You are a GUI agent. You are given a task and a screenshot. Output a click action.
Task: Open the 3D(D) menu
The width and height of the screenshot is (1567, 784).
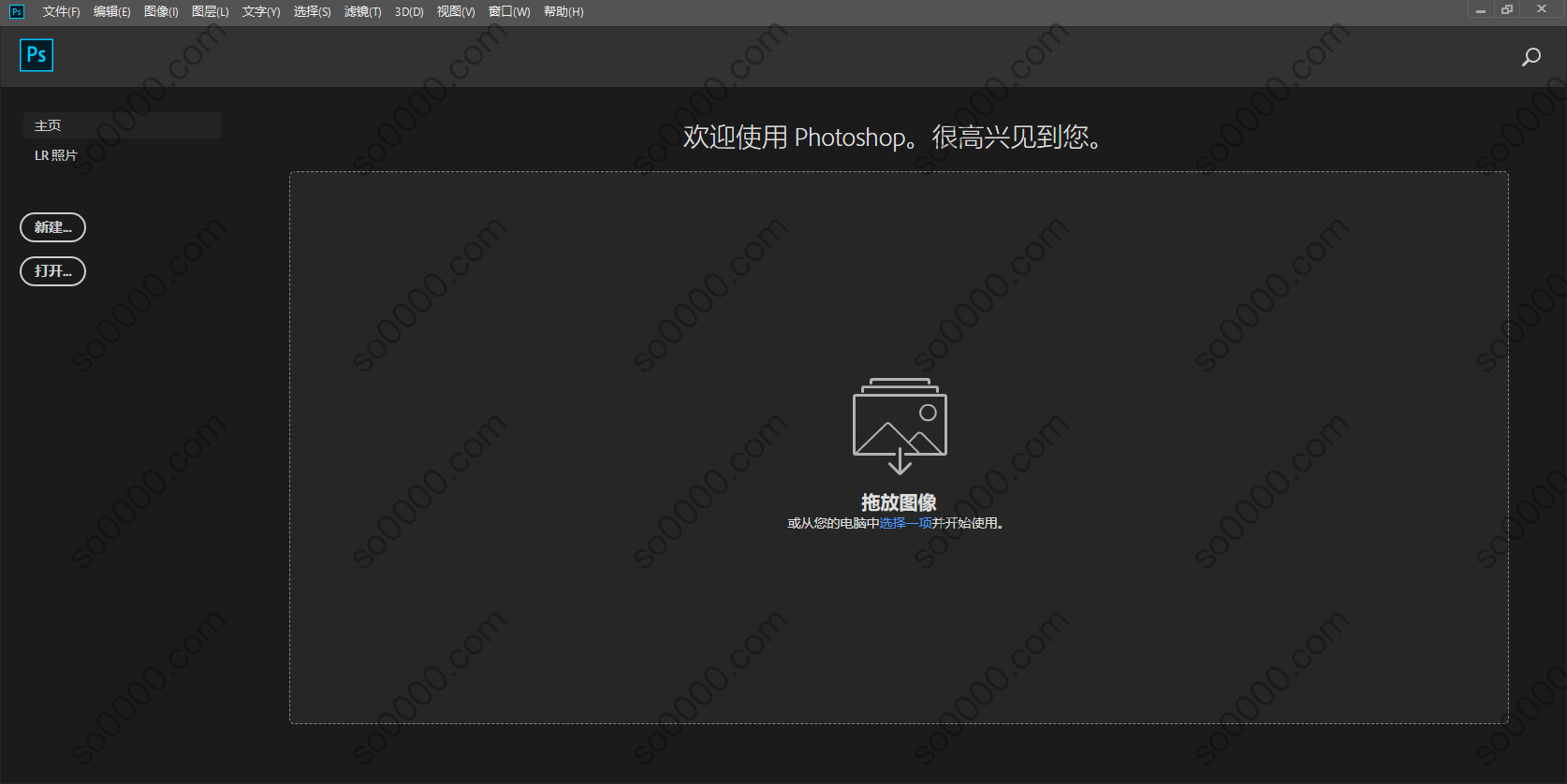(409, 12)
